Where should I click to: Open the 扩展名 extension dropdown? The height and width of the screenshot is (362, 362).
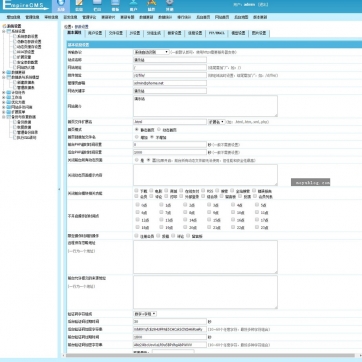[216, 122]
